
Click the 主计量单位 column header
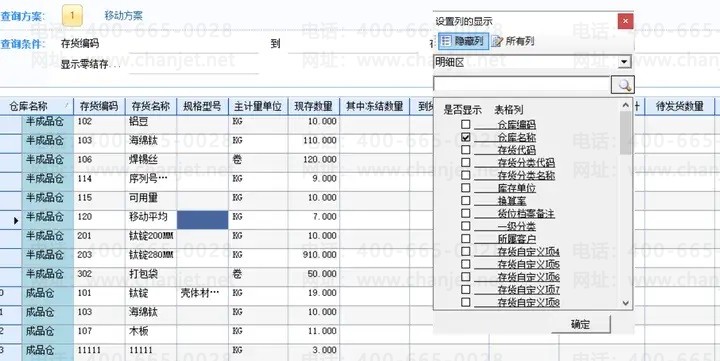[258, 107]
